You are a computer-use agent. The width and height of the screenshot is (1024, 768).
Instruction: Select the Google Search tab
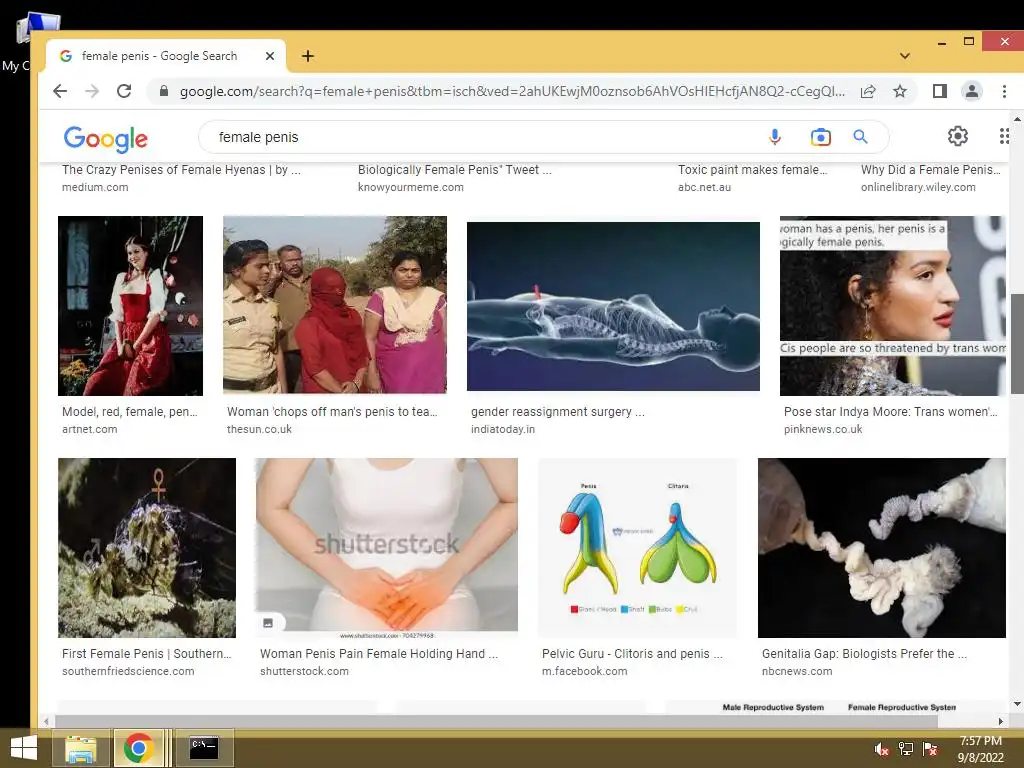click(166, 56)
